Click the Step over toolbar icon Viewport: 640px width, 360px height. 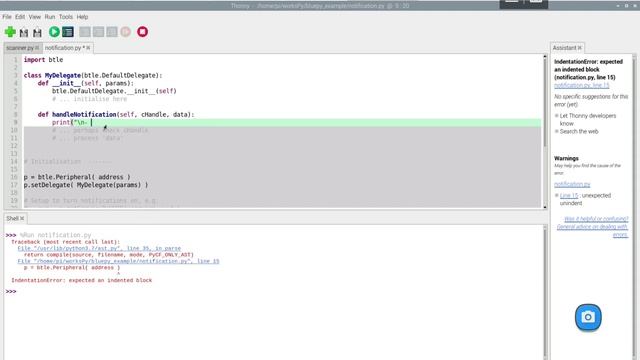click(85, 32)
